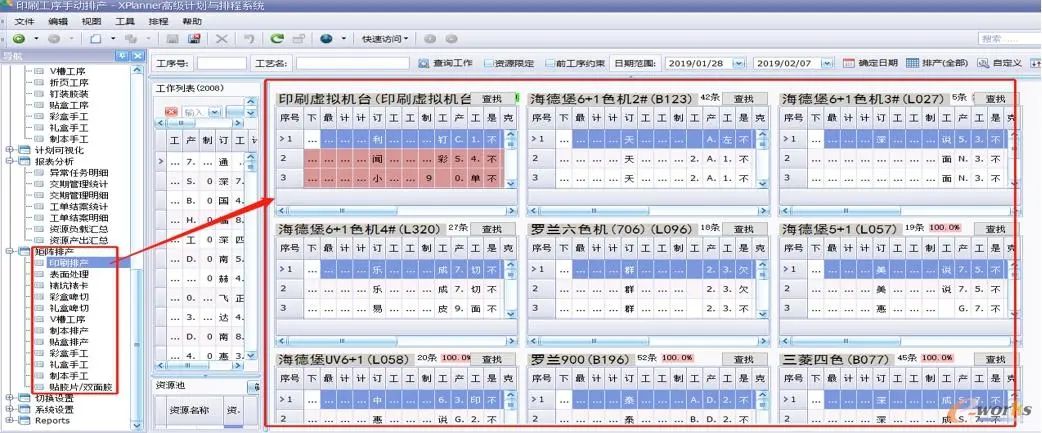The image size is (1042, 433).
Task: Click the delete X icon in toolbar
Action: coord(221,38)
